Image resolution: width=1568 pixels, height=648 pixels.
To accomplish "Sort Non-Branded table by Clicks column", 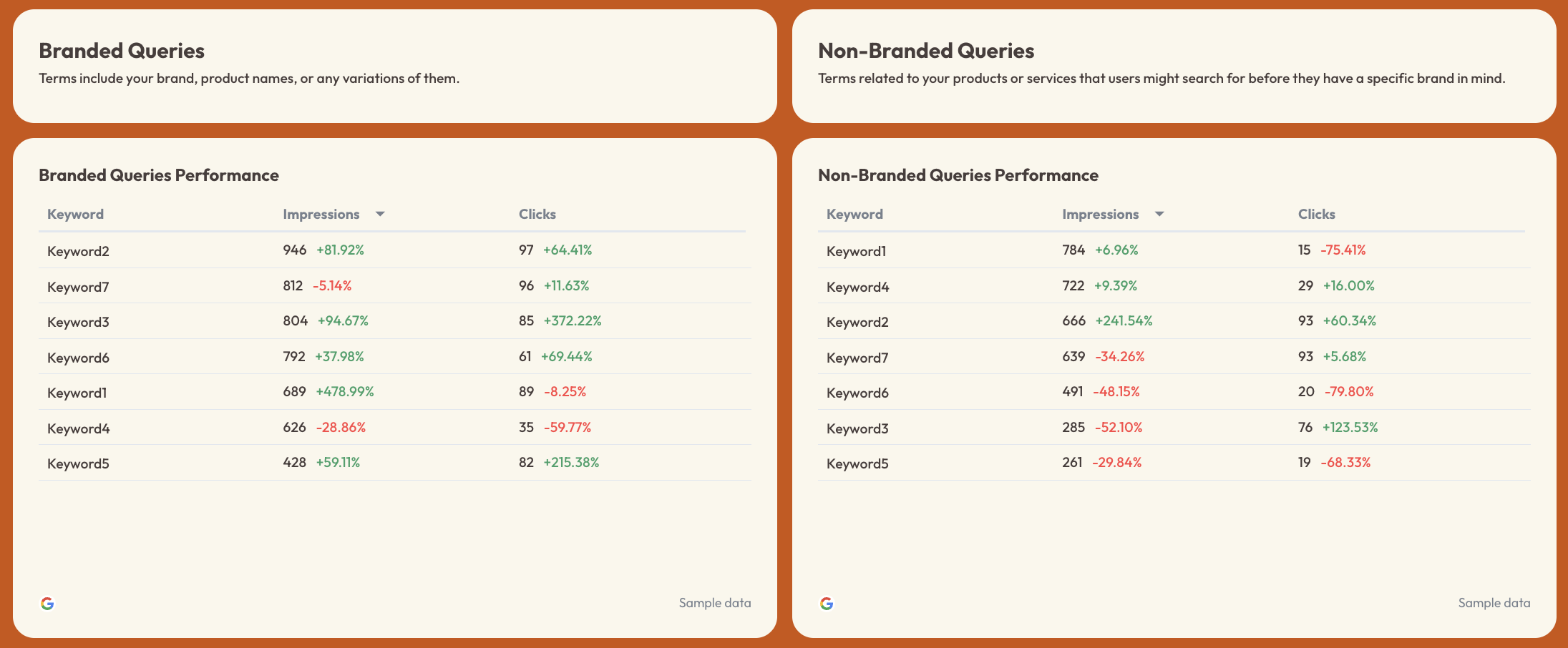I will pyautogui.click(x=1317, y=214).
